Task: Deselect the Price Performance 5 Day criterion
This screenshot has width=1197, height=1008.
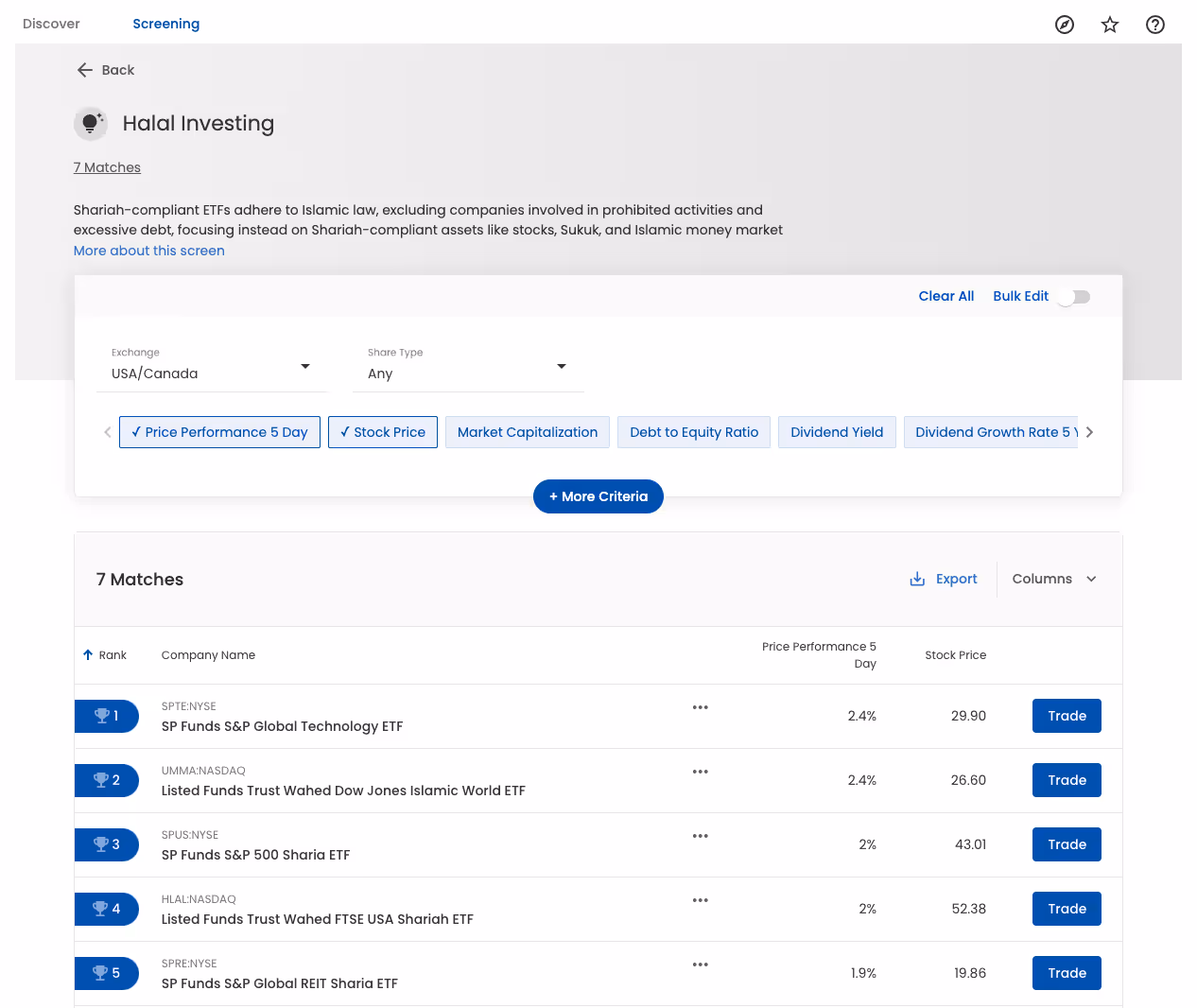Action: pos(219,432)
